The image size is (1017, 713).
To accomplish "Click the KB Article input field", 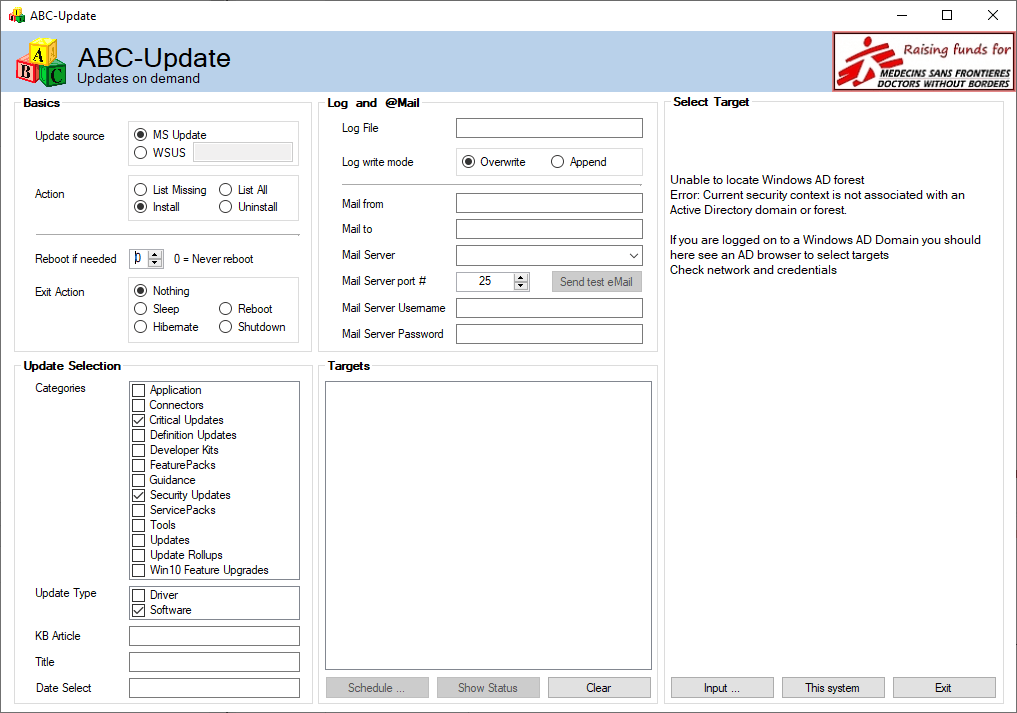I will coord(214,636).
